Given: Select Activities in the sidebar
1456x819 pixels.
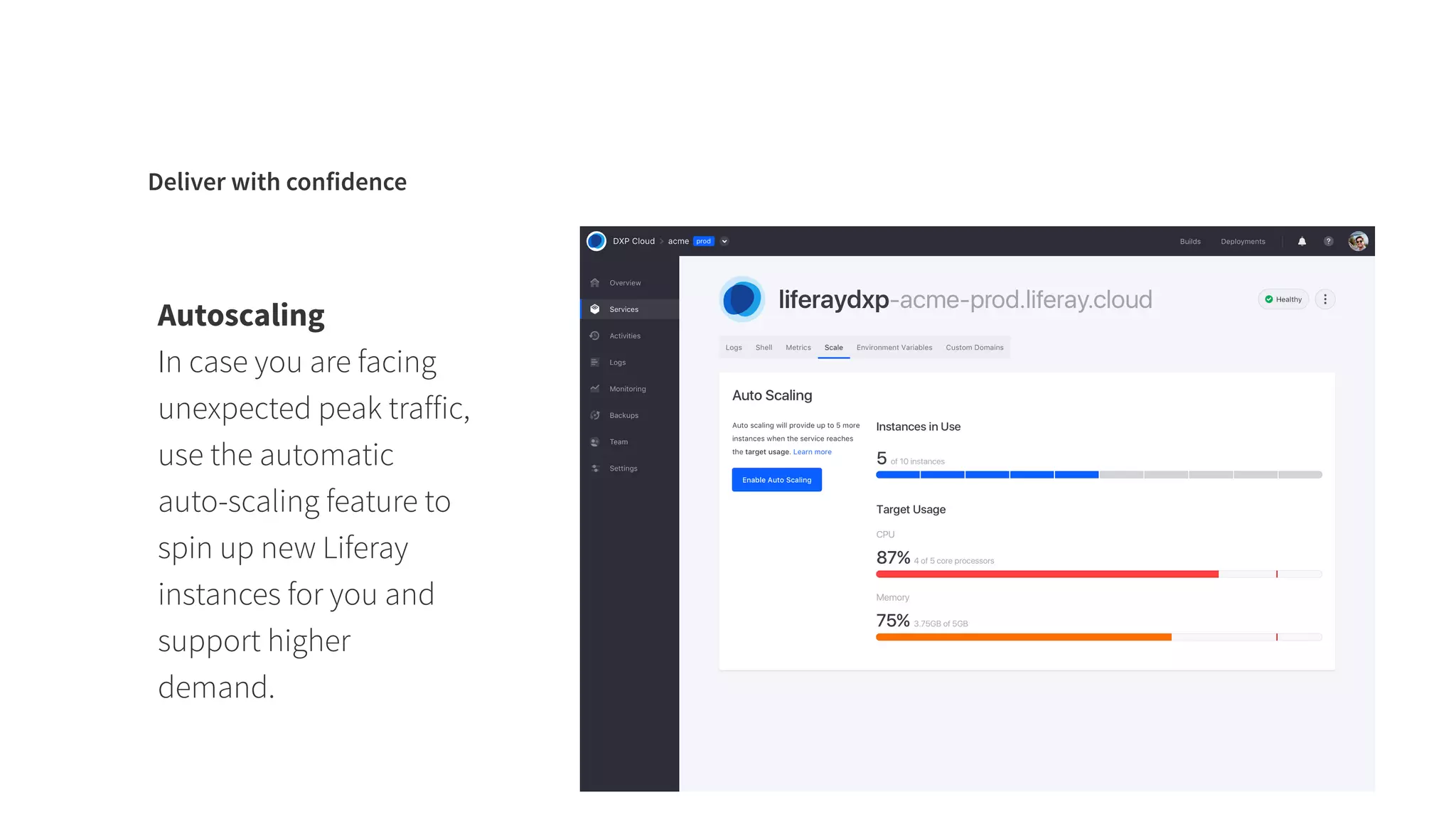Looking at the screenshot, I should (x=625, y=336).
